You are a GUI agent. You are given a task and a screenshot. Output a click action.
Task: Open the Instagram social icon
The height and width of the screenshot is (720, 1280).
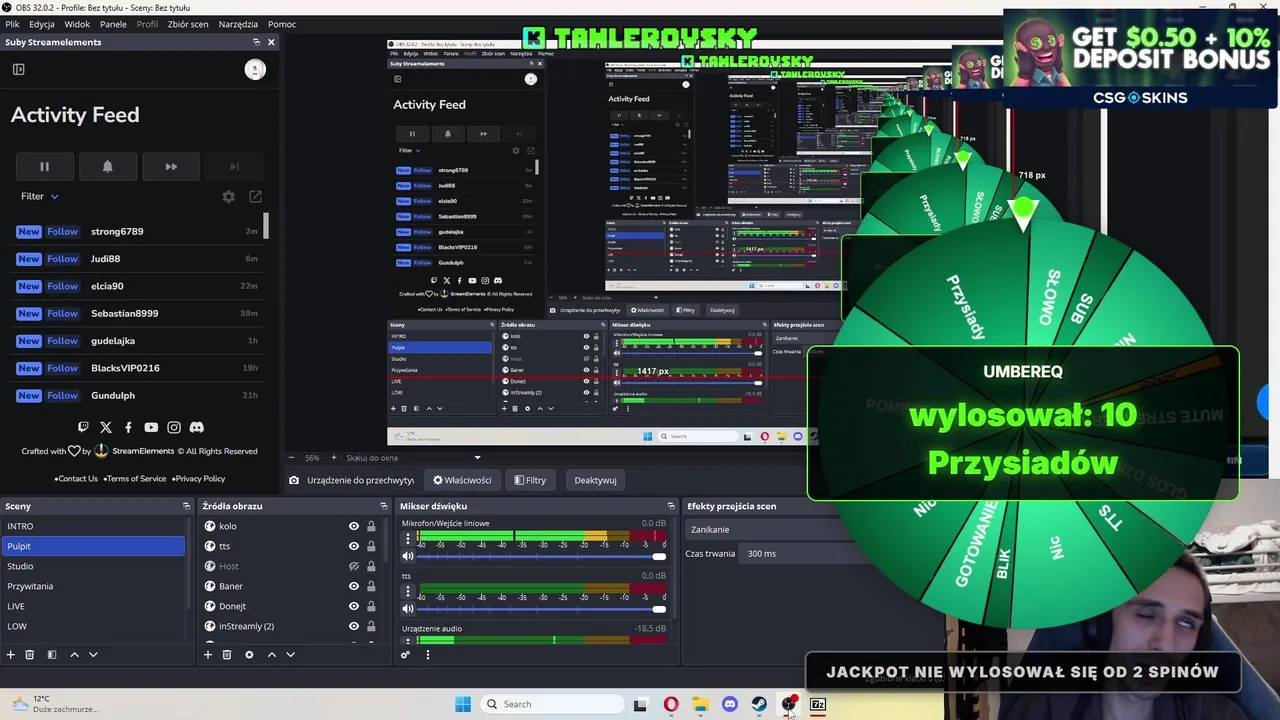pyautogui.click(x=174, y=427)
